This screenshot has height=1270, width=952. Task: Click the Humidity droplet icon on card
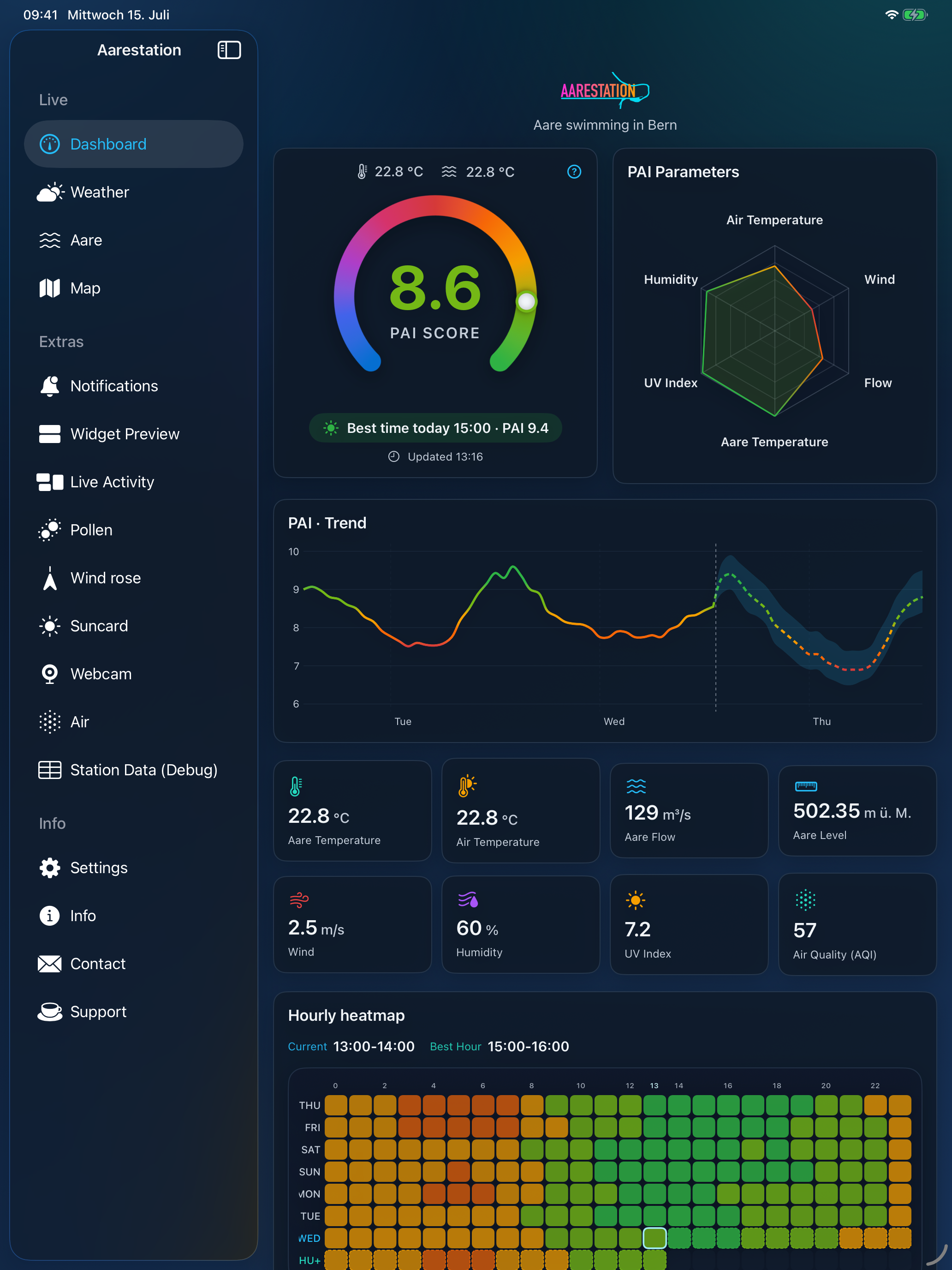[468, 900]
